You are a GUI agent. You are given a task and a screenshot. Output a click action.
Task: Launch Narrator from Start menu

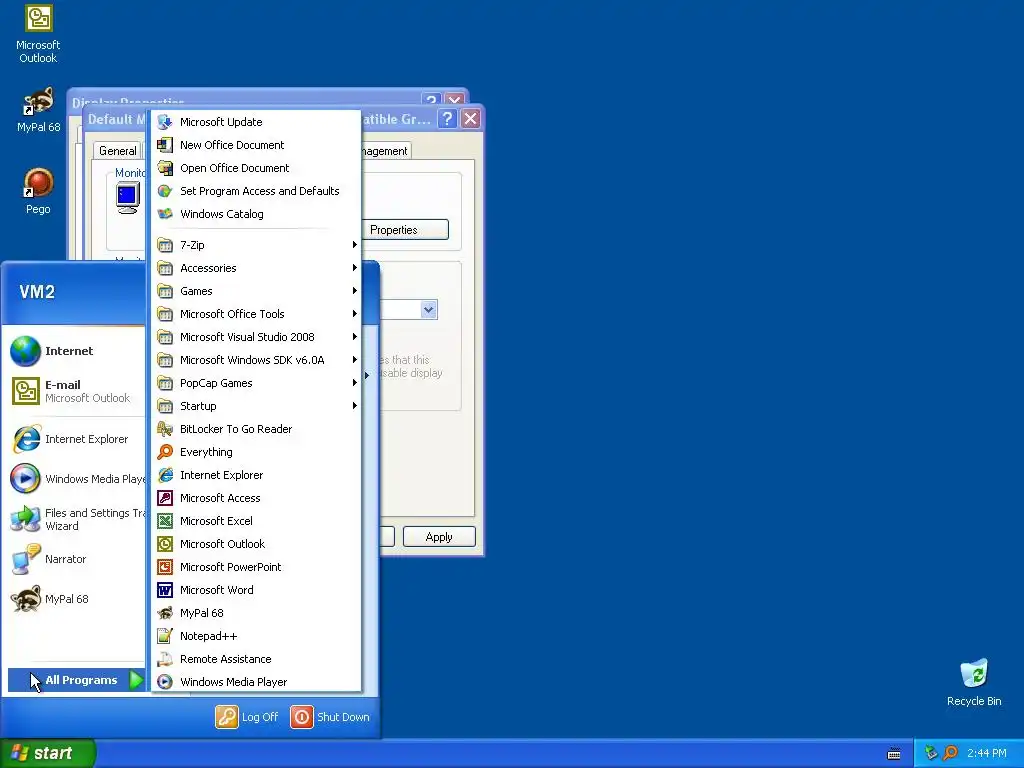point(76,559)
